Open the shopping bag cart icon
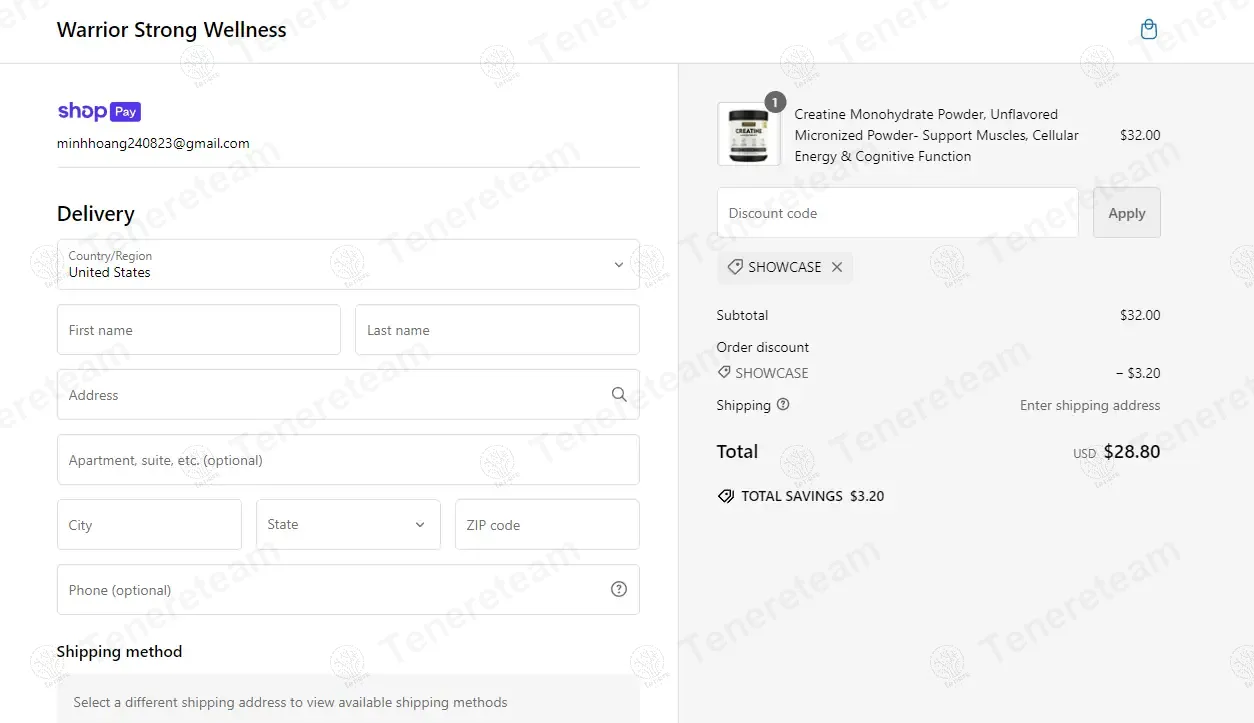 (x=1149, y=30)
